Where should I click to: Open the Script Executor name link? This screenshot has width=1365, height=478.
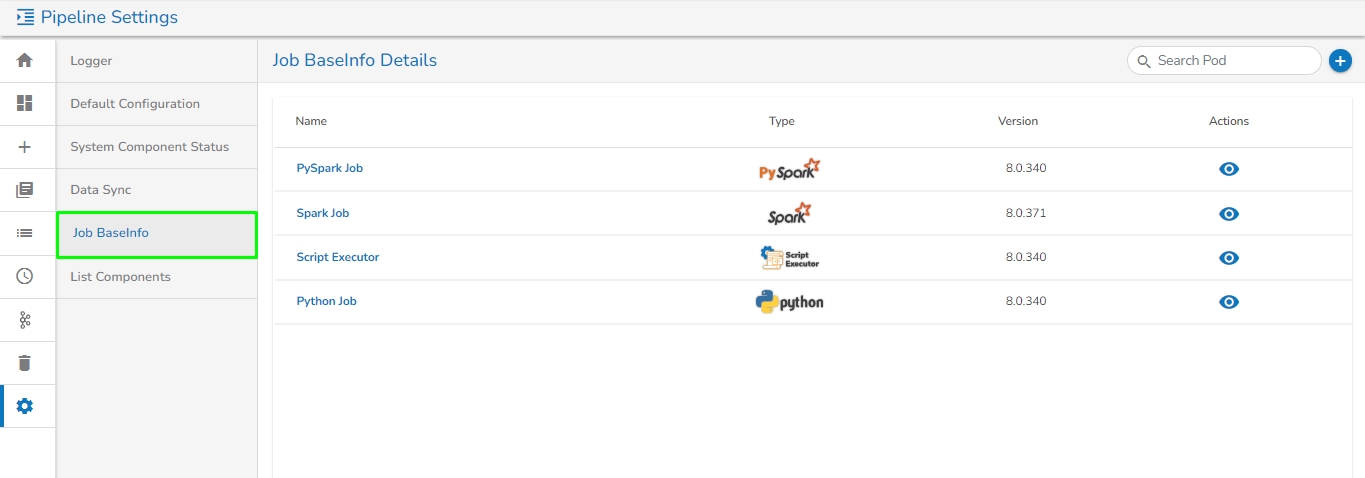click(337, 257)
